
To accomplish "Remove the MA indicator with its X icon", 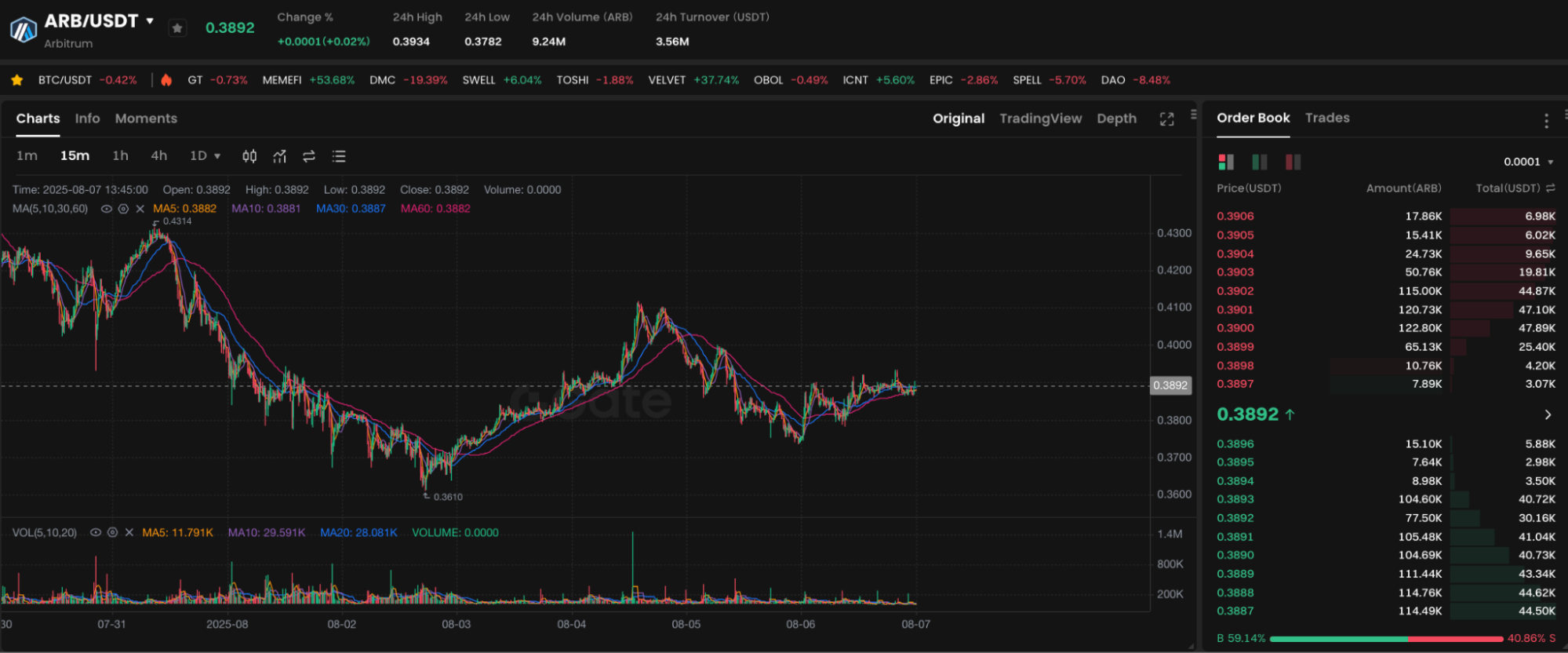I will pos(140,209).
